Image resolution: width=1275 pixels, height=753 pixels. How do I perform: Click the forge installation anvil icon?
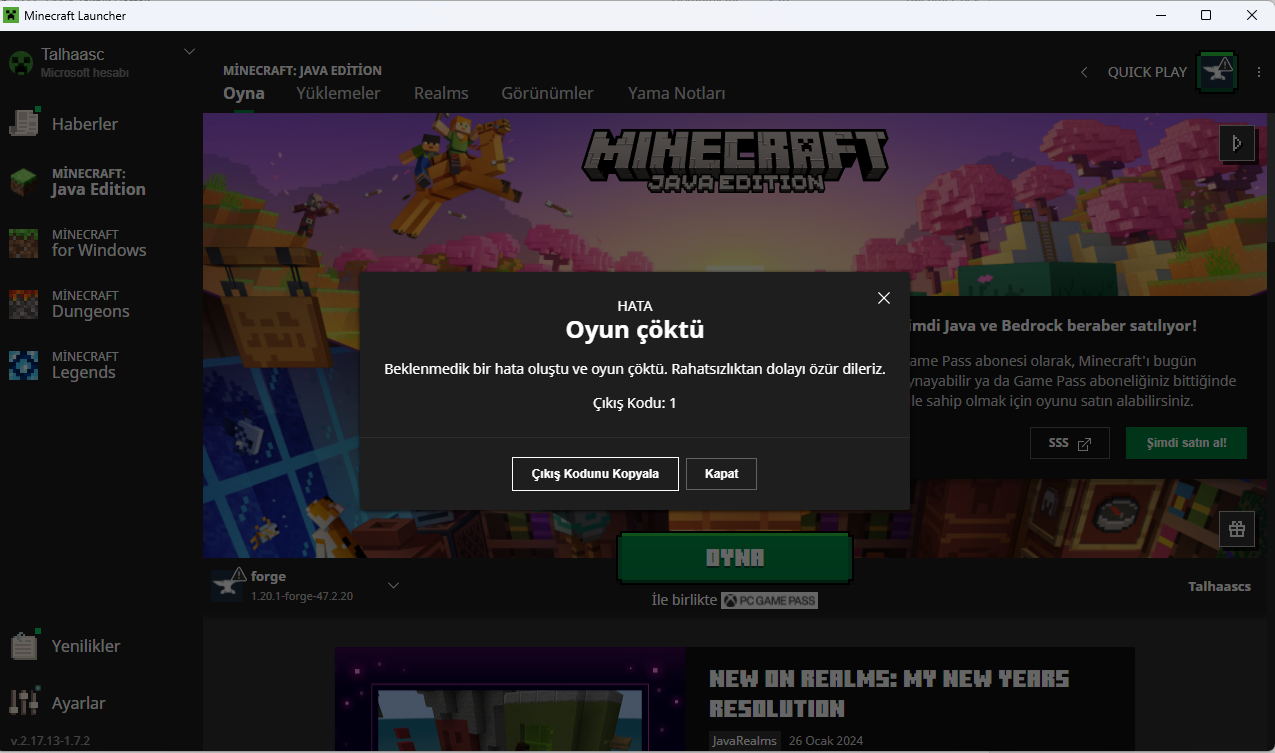coord(229,585)
